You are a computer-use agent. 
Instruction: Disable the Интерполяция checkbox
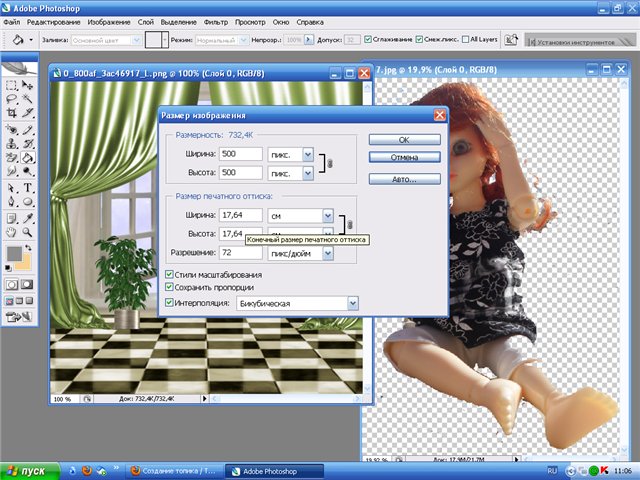168,302
